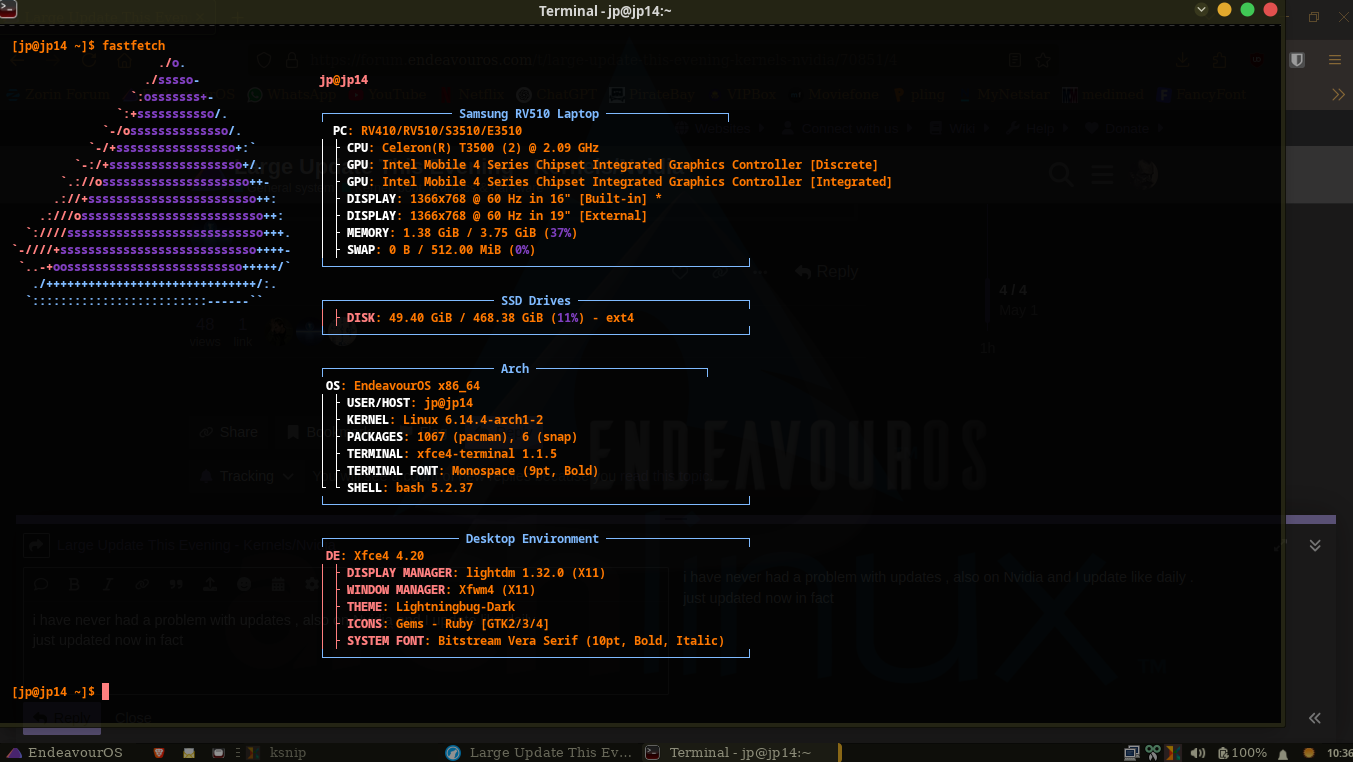Click the 'jp@jp14' purple heading above the boxes
The height and width of the screenshot is (762, 1353).
click(344, 80)
